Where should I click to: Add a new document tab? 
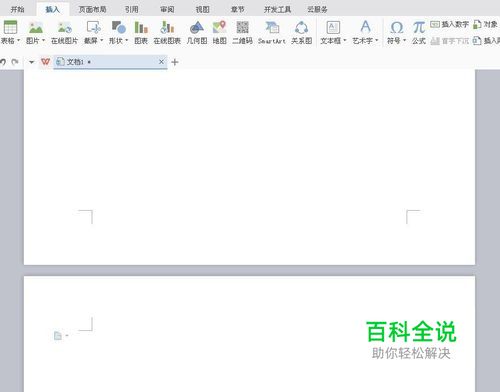click(175, 62)
